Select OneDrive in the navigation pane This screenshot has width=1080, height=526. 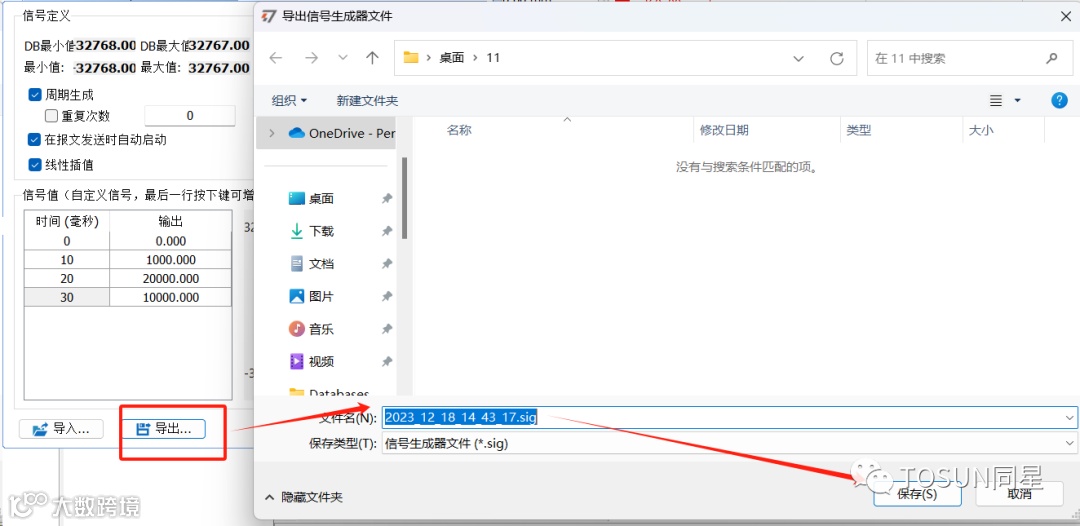pyautogui.click(x=341, y=133)
